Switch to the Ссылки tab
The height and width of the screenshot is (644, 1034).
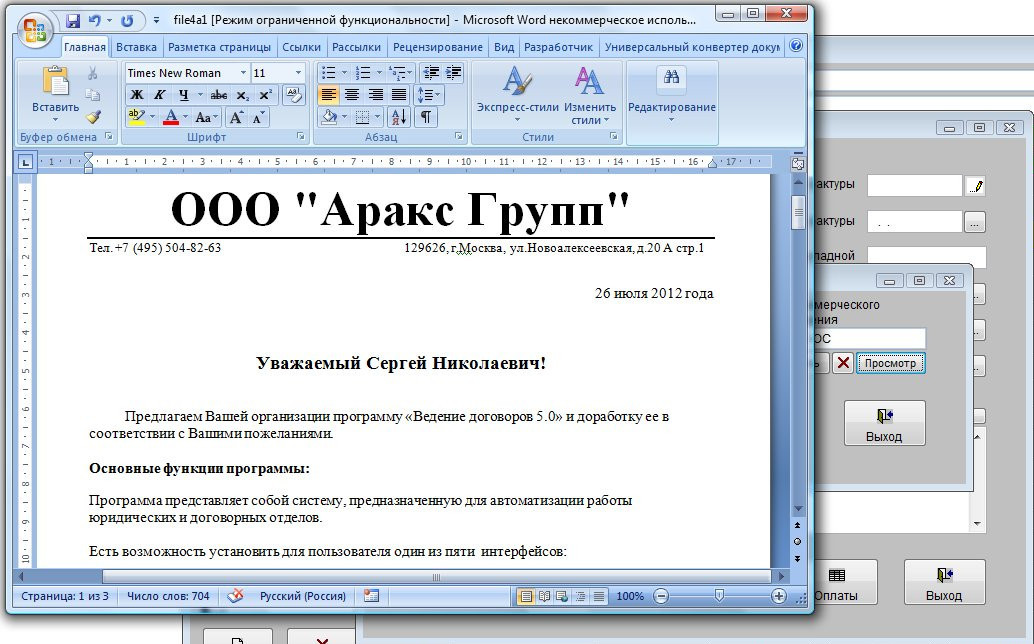pos(301,47)
